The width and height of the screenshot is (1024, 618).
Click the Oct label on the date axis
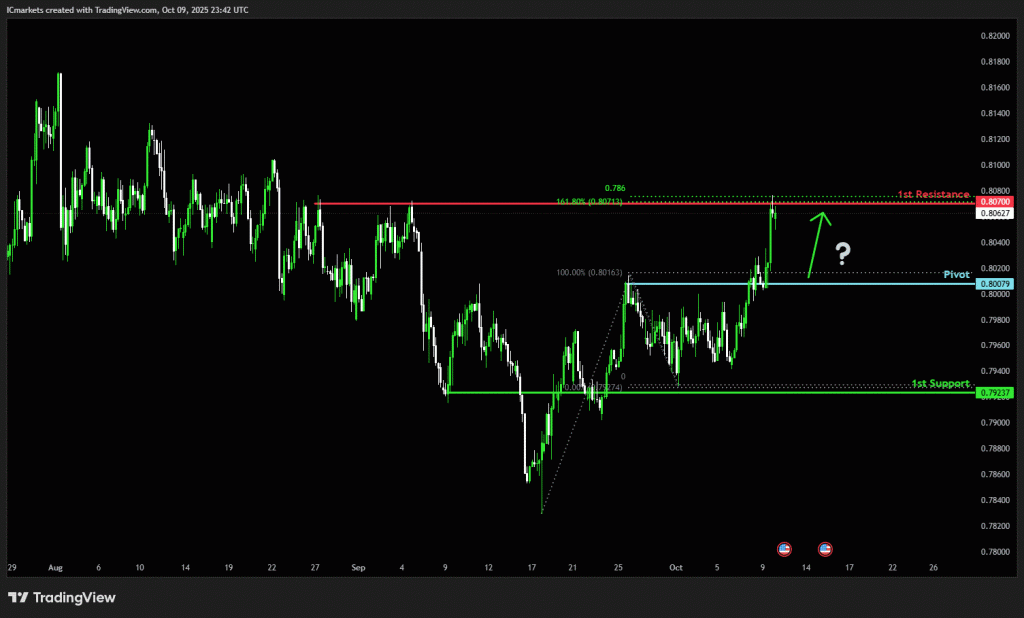click(675, 567)
